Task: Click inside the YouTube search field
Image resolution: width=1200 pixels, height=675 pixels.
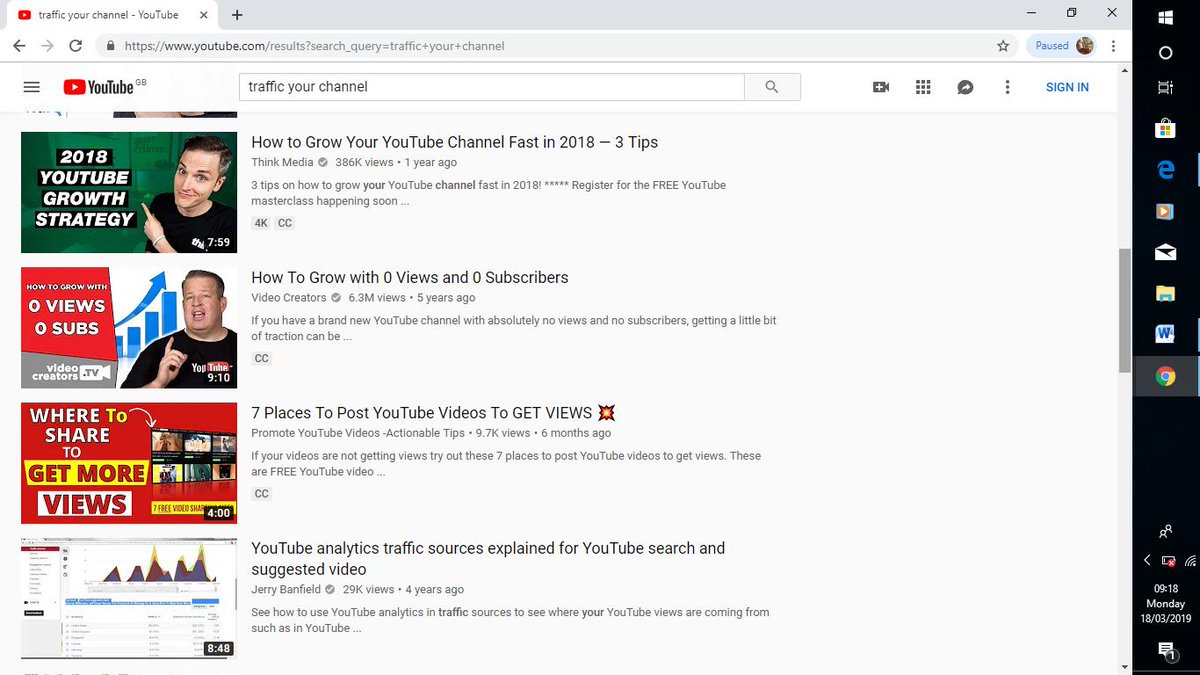Action: pos(492,87)
